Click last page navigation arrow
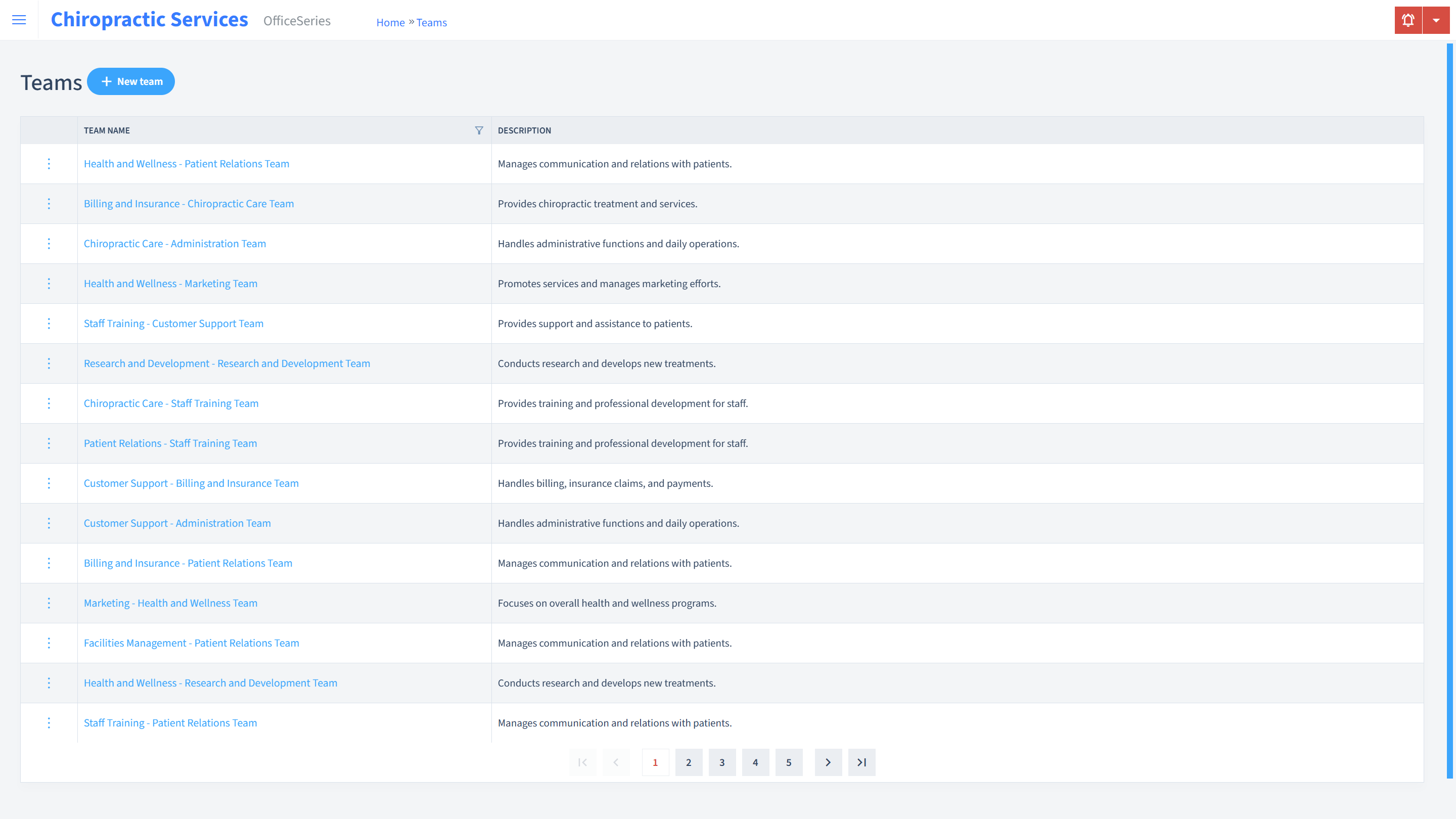Image resolution: width=1456 pixels, height=819 pixels. 862,762
